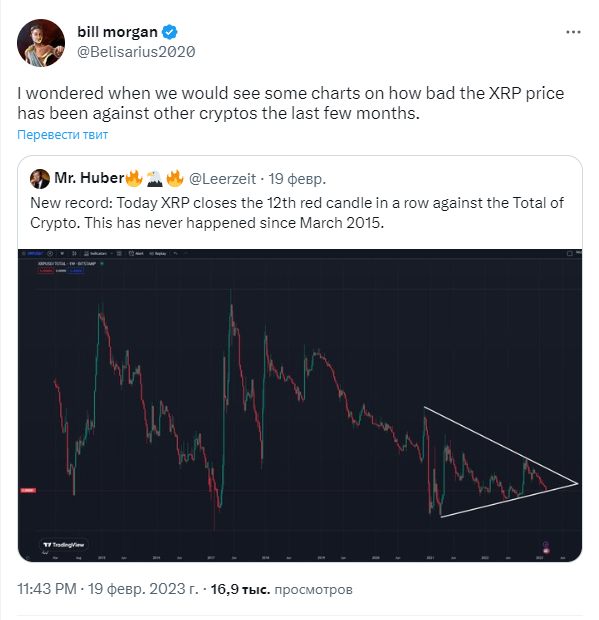
Task: Click the 16,9 тыс. просмотров view count
Action: point(281,589)
